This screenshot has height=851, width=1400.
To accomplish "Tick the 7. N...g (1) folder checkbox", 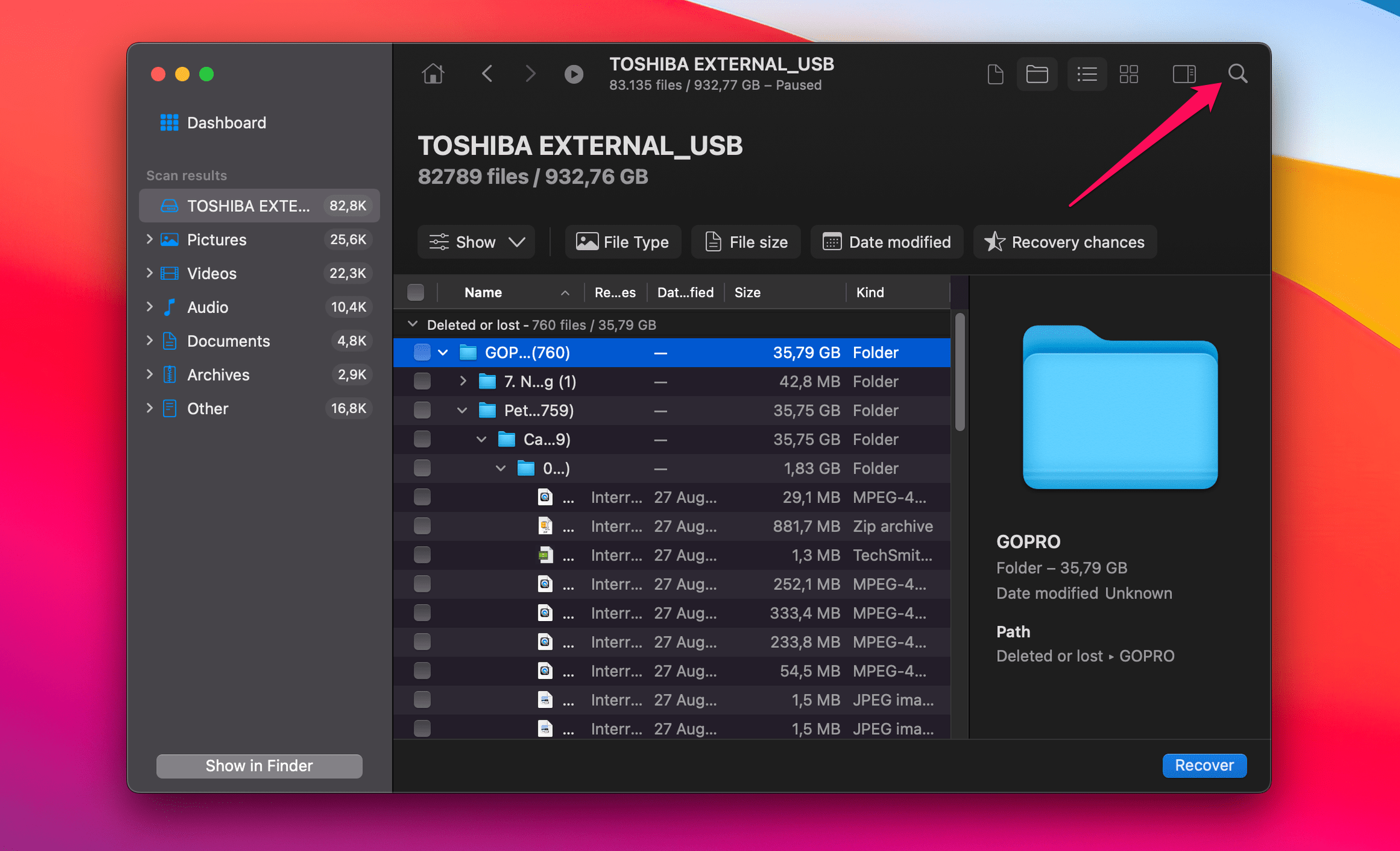I will [x=422, y=381].
